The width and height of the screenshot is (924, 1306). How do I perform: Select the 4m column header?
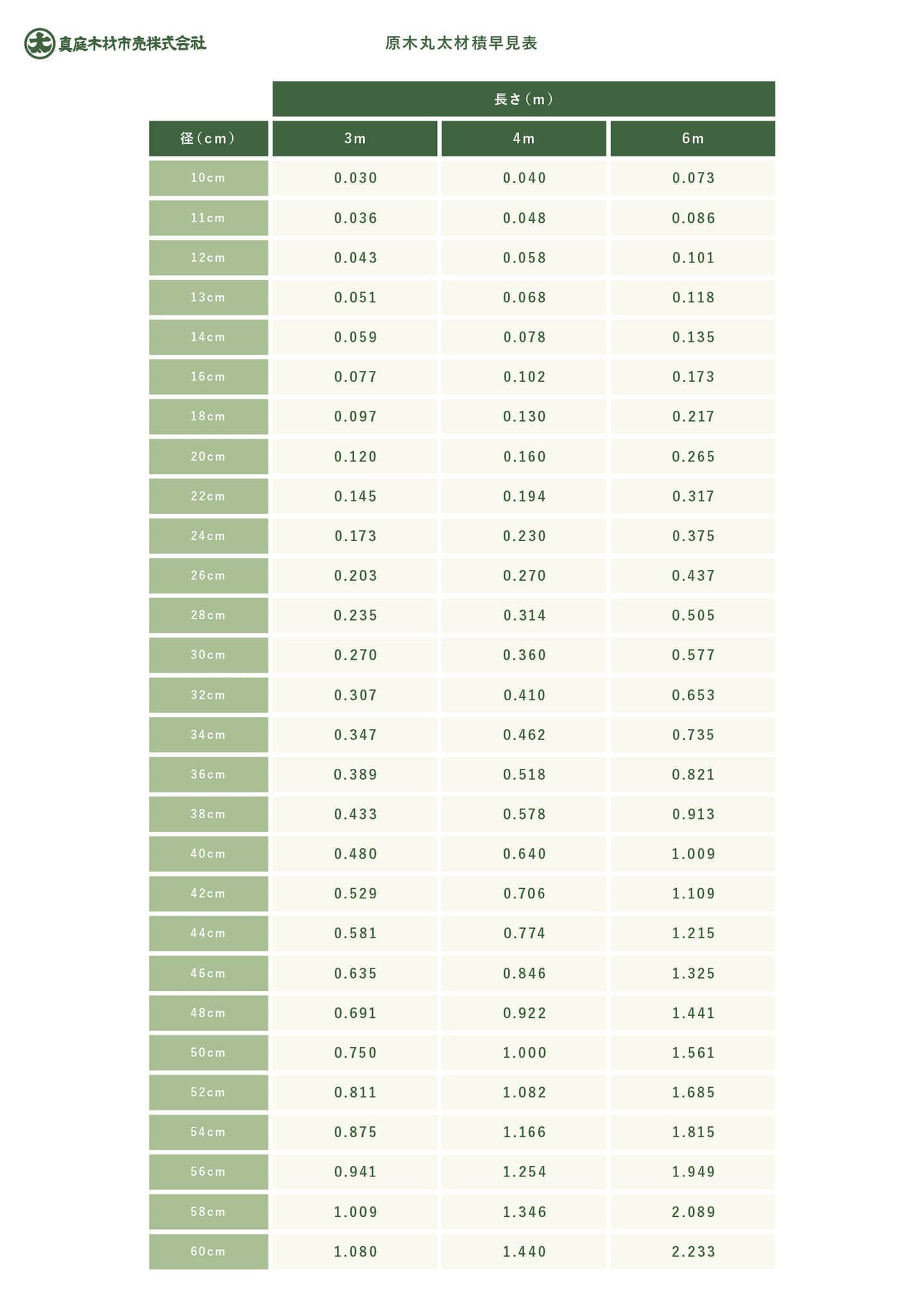point(524,139)
